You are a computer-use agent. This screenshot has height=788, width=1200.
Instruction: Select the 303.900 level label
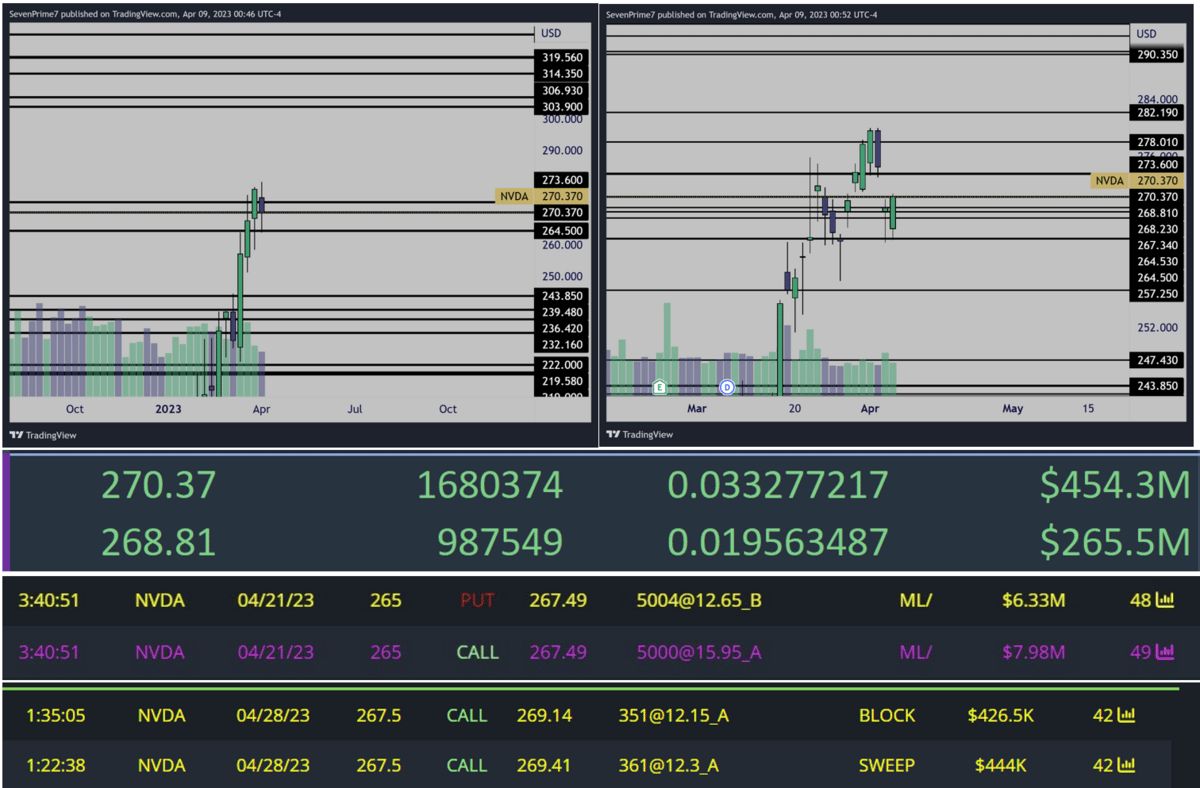tap(561, 107)
